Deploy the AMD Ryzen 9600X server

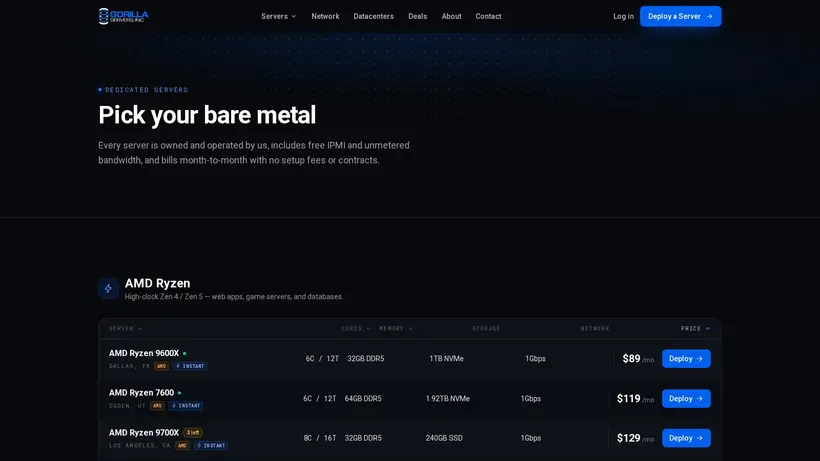686,359
